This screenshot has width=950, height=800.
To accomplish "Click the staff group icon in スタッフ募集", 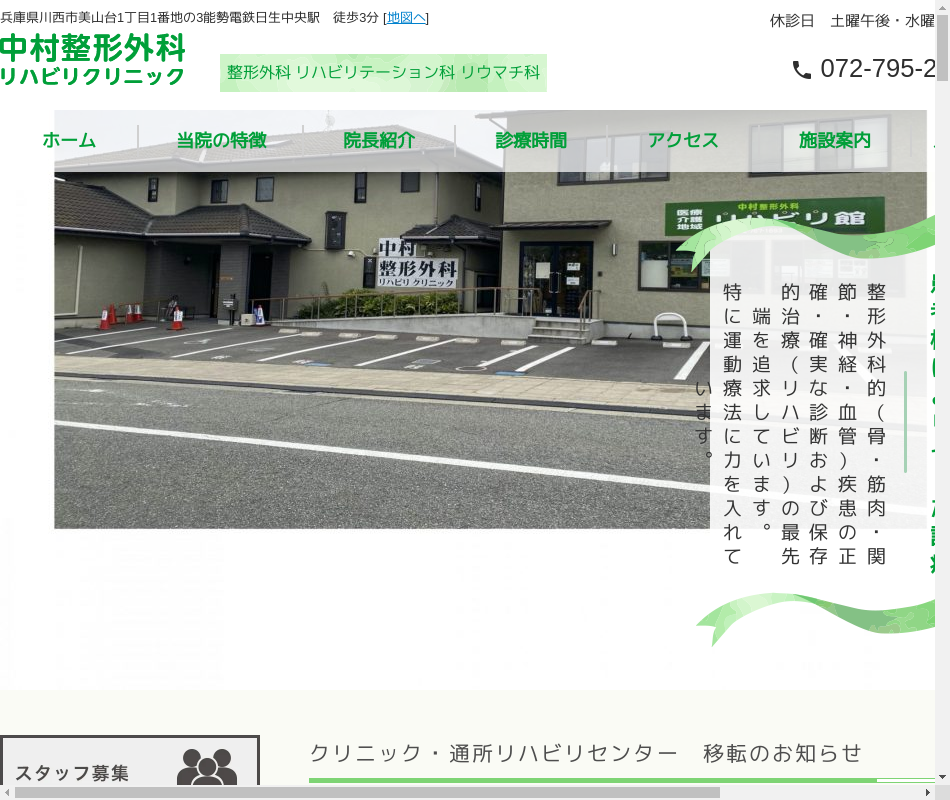I will [207, 767].
